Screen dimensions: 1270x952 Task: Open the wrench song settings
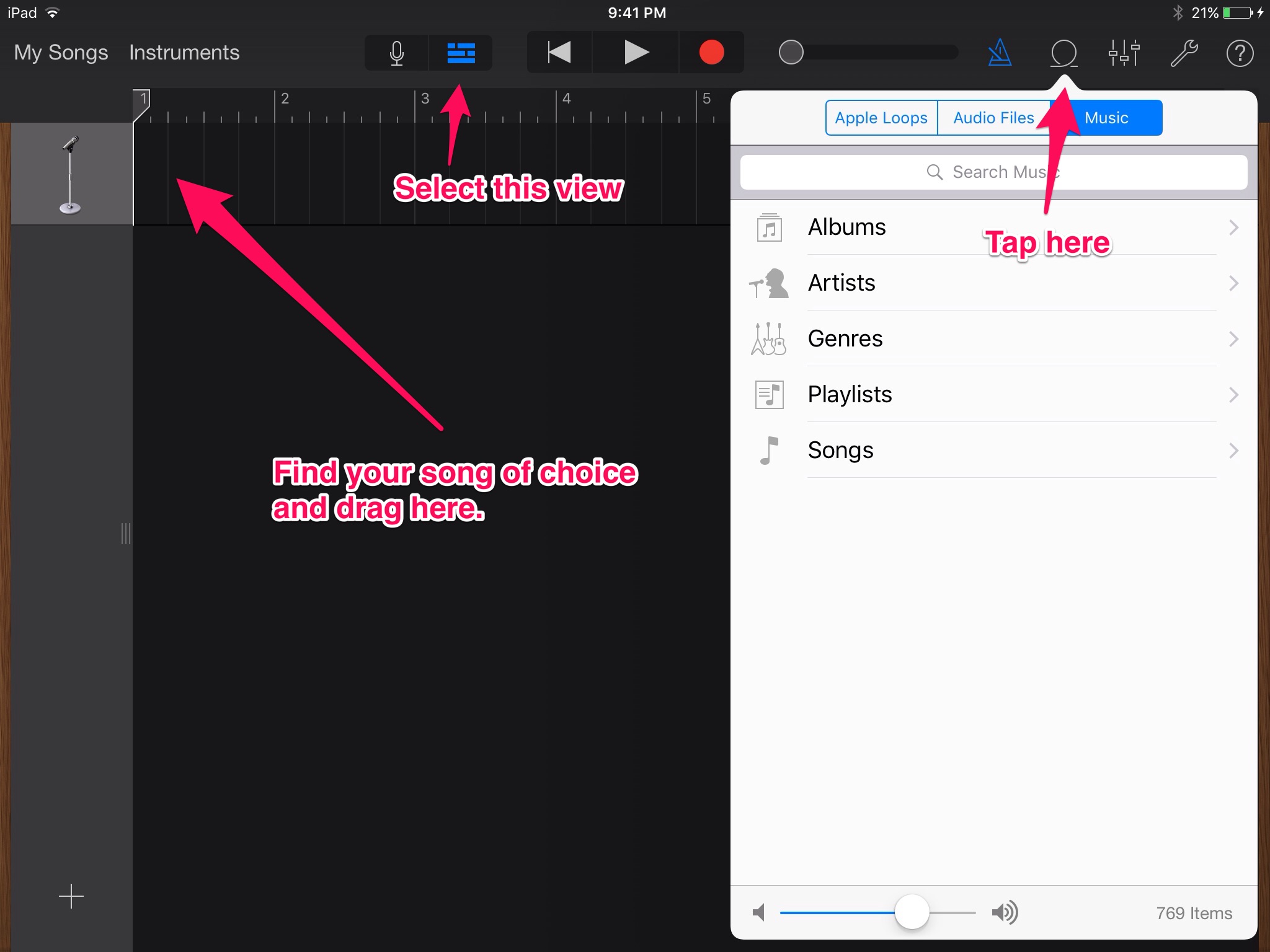tap(1183, 53)
